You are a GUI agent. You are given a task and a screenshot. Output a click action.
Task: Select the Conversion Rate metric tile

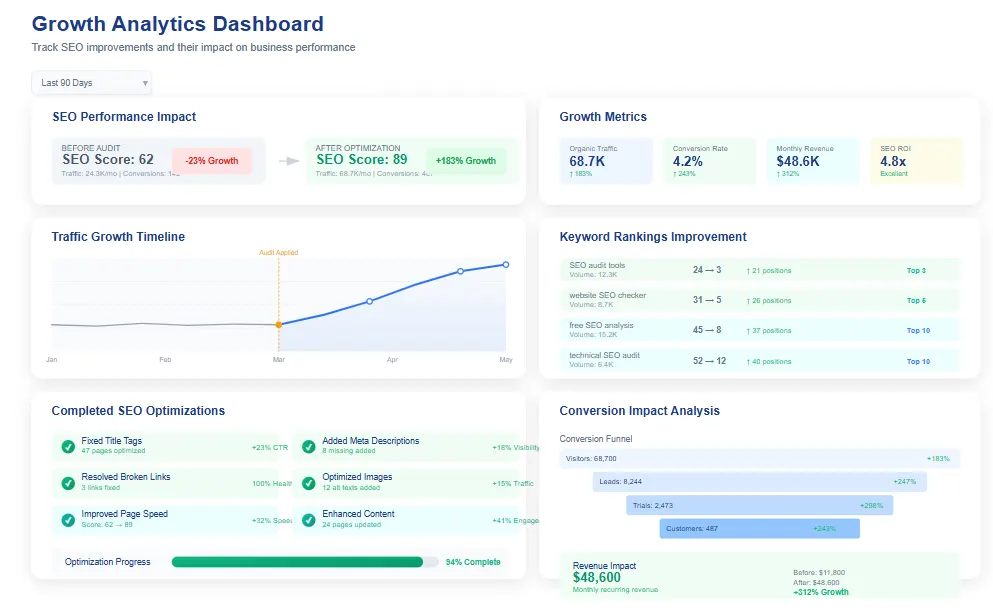710,160
